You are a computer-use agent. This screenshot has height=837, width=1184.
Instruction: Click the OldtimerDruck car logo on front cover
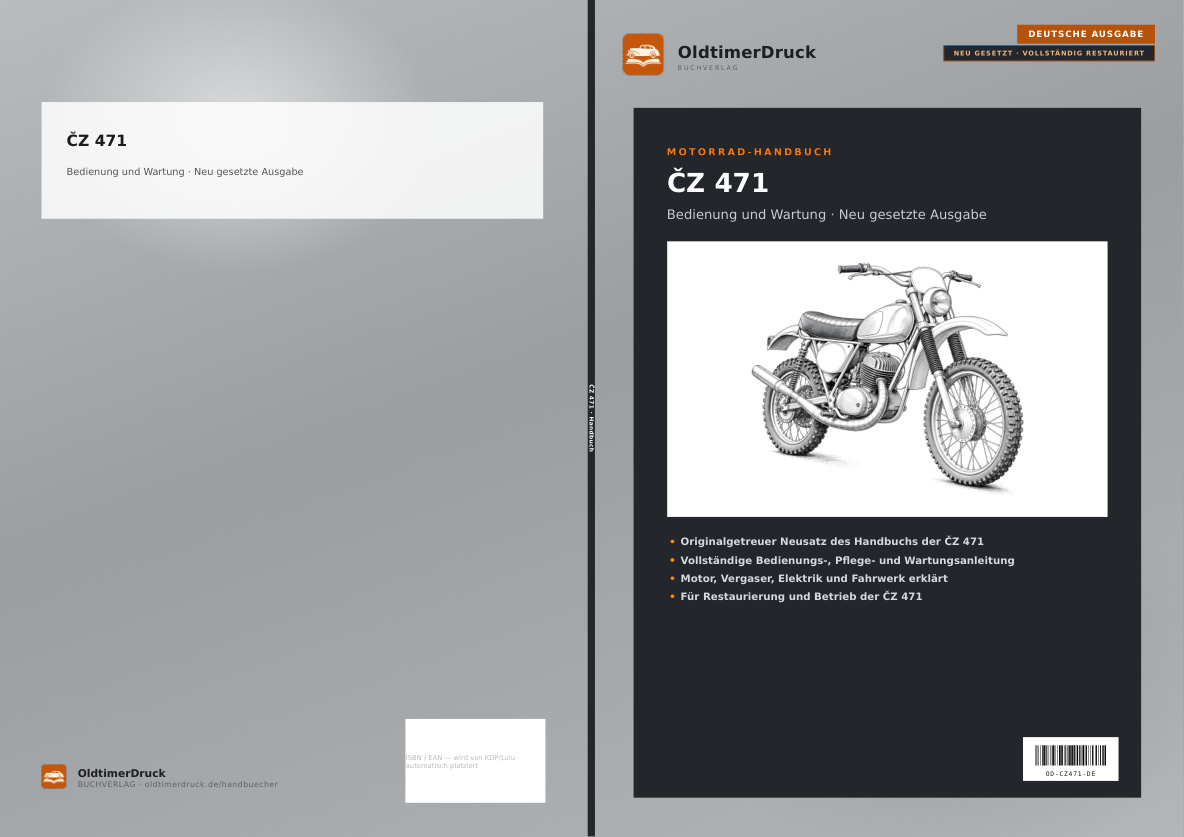(643, 54)
